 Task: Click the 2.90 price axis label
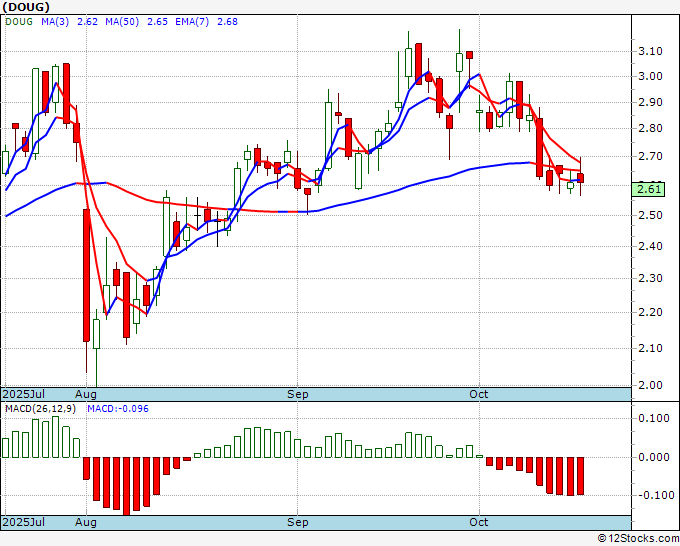[651, 102]
